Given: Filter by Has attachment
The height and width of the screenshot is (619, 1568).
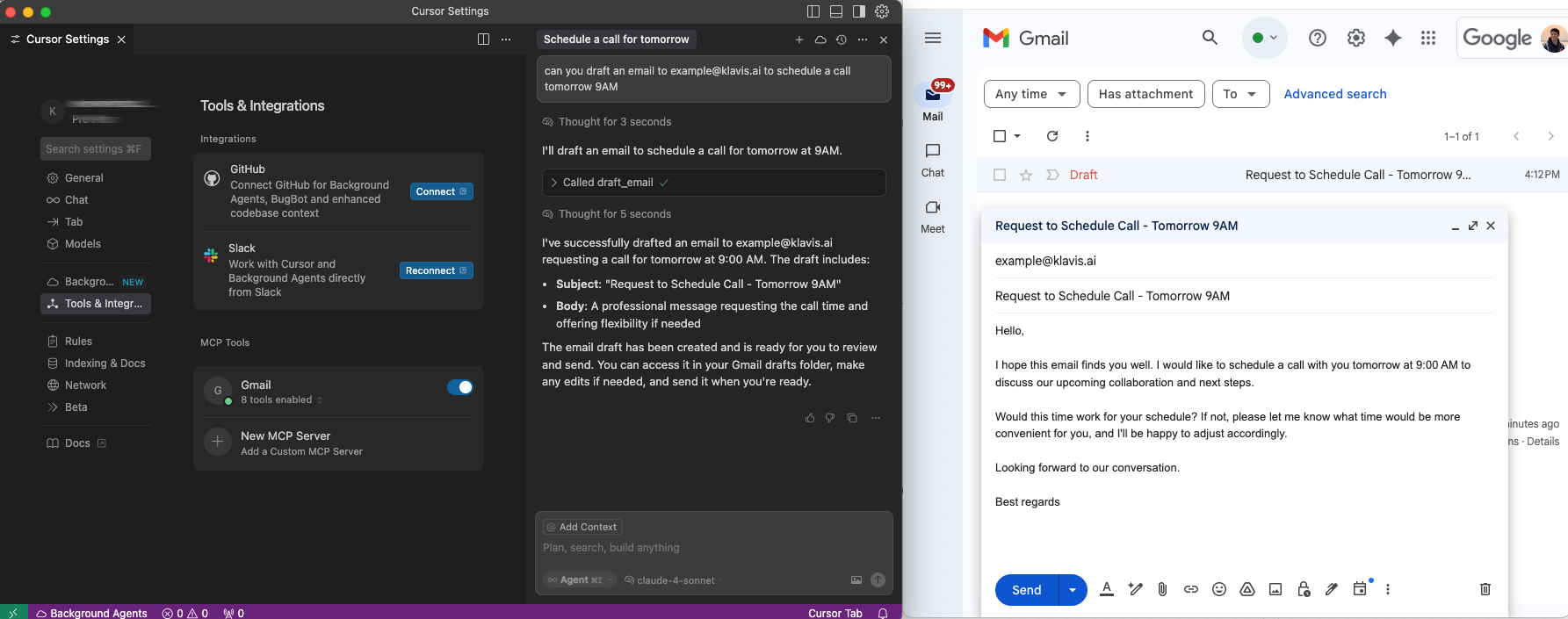Looking at the screenshot, I should click(x=1145, y=94).
